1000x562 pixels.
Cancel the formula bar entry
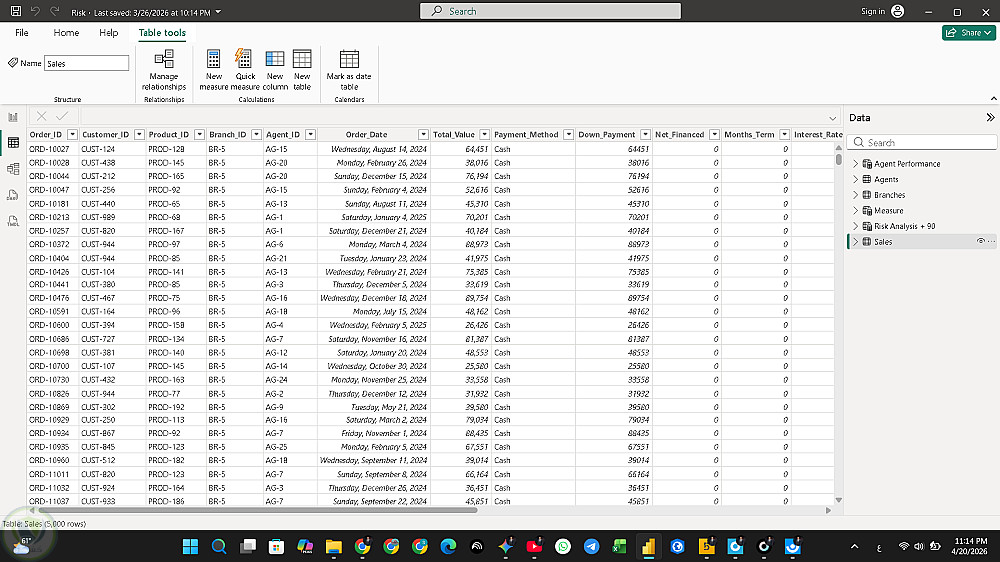click(41, 116)
